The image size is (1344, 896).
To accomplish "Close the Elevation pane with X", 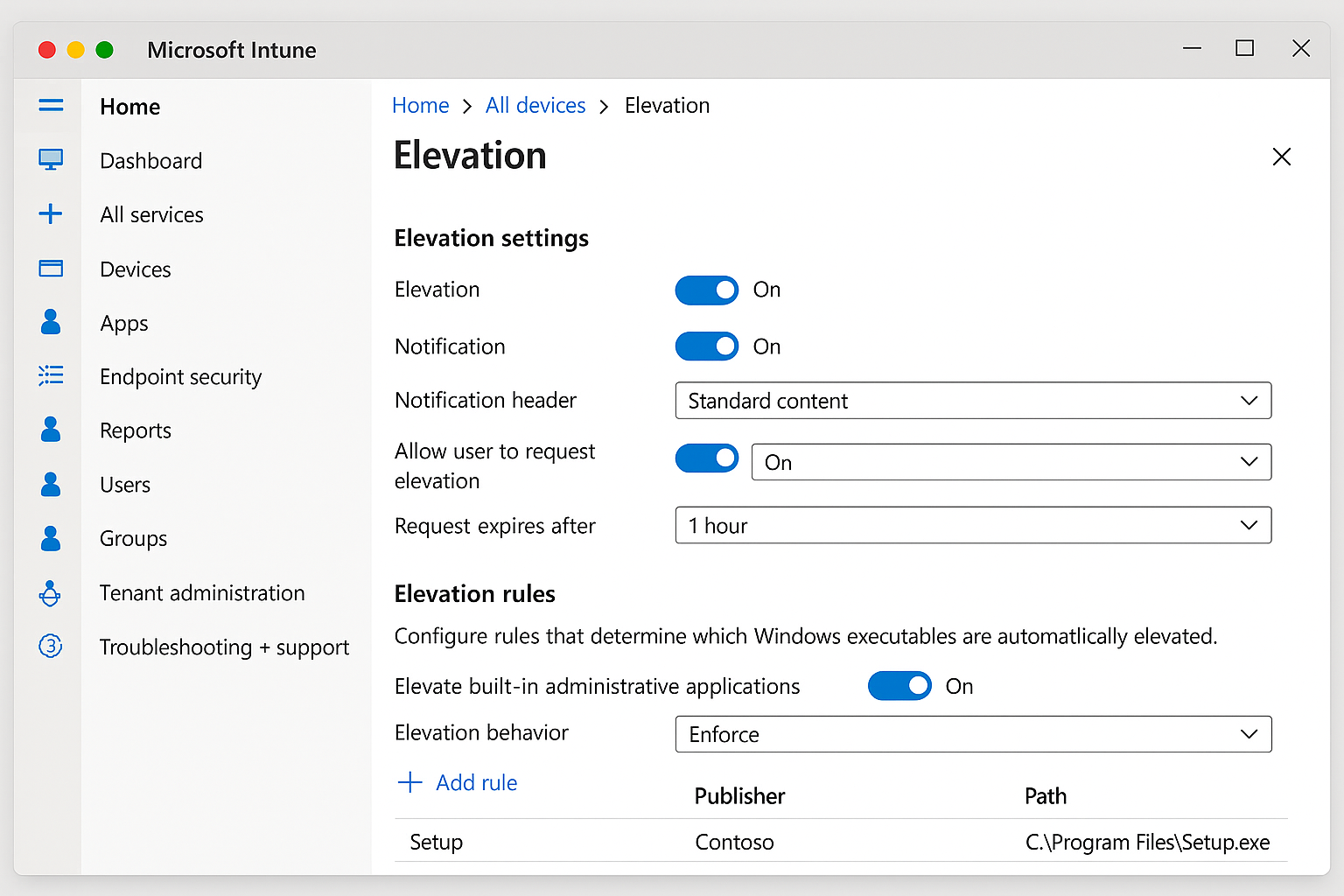I will coord(1281,157).
